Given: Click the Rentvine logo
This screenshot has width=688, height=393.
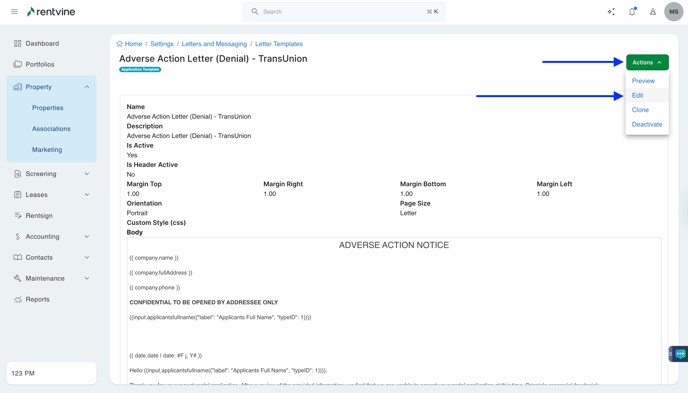Looking at the screenshot, I should 51,12.
